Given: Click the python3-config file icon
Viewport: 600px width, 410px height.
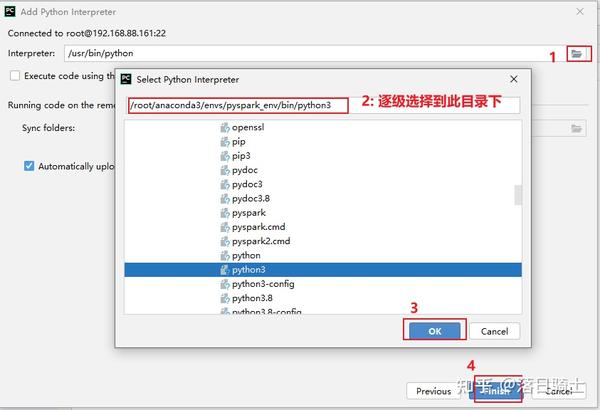Looking at the screenshot, I should click(225, 284).
